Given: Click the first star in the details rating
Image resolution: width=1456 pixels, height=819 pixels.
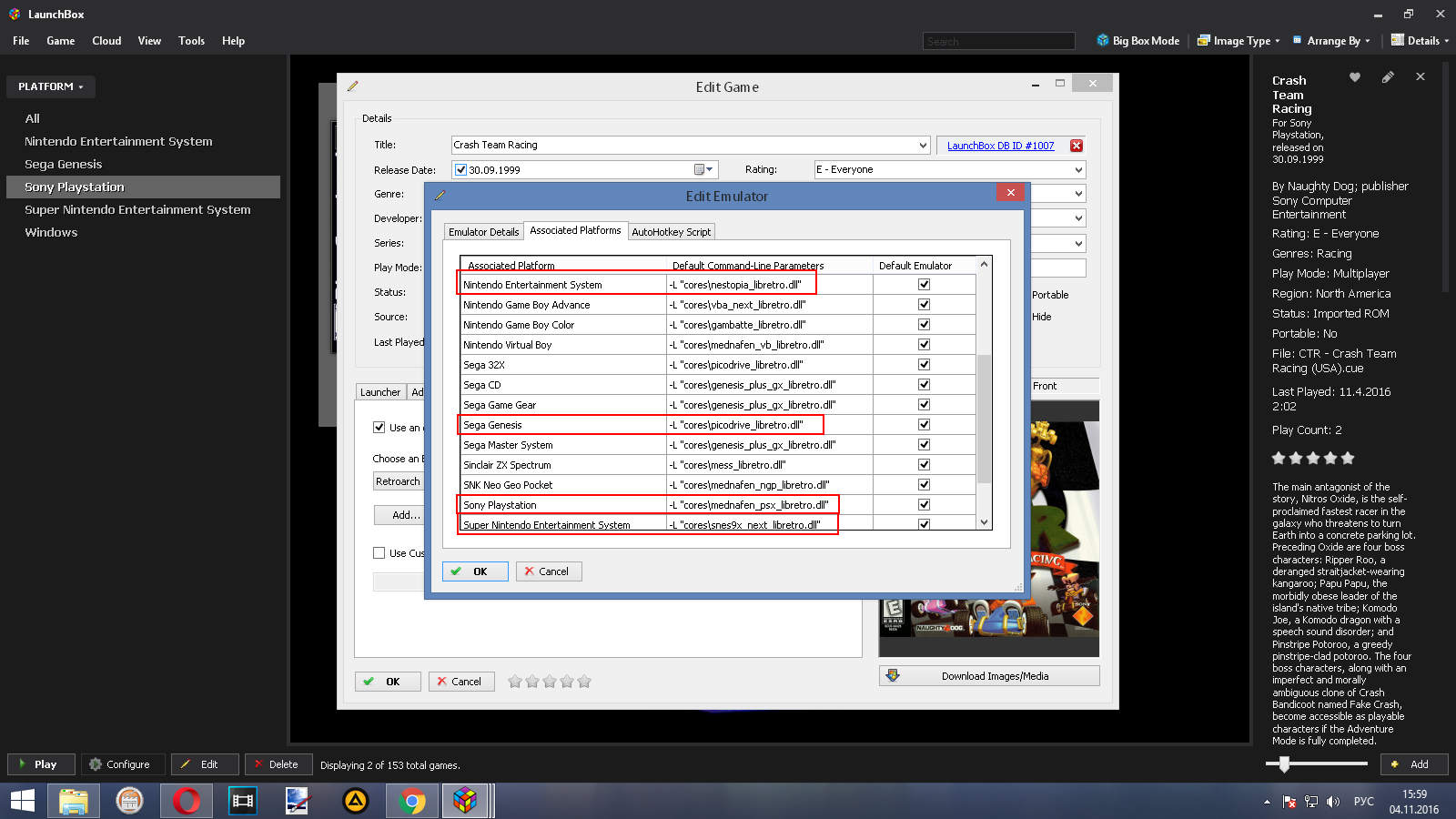Looking at the screenshot, I should coord(1279,458).
